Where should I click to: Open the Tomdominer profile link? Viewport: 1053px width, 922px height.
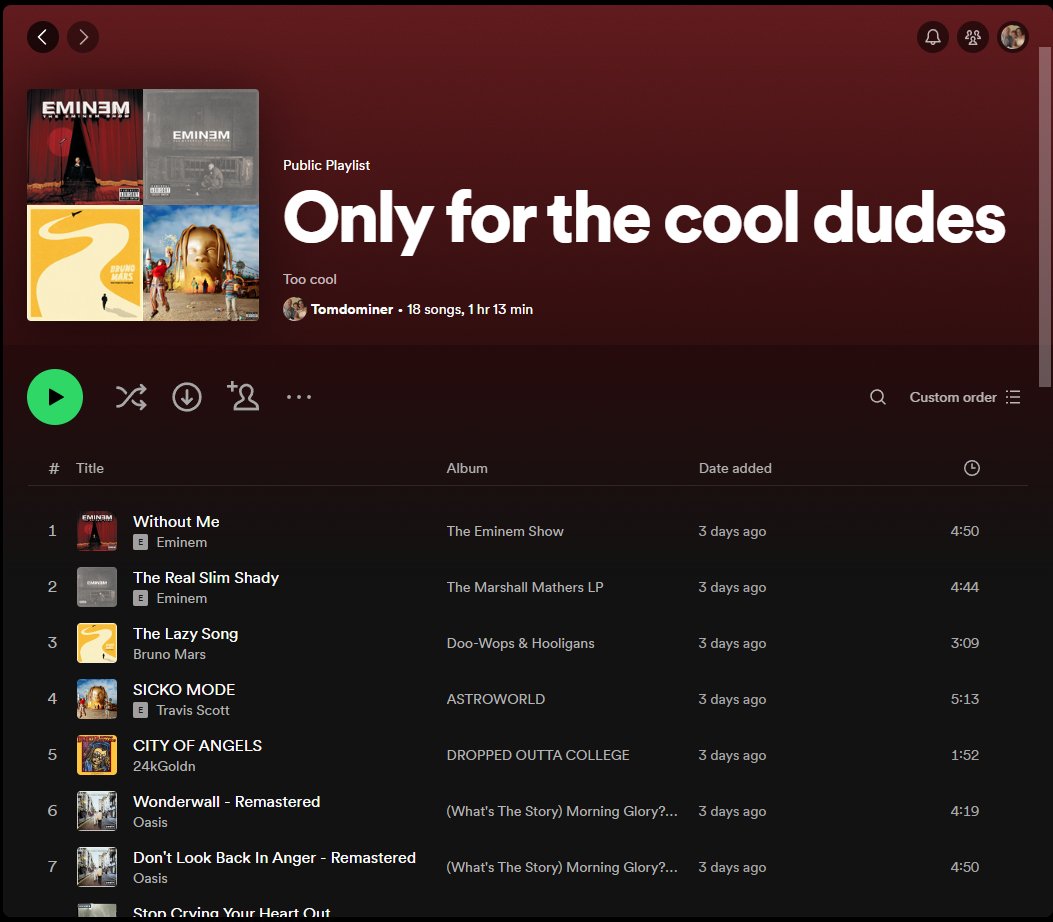point(351,310)
